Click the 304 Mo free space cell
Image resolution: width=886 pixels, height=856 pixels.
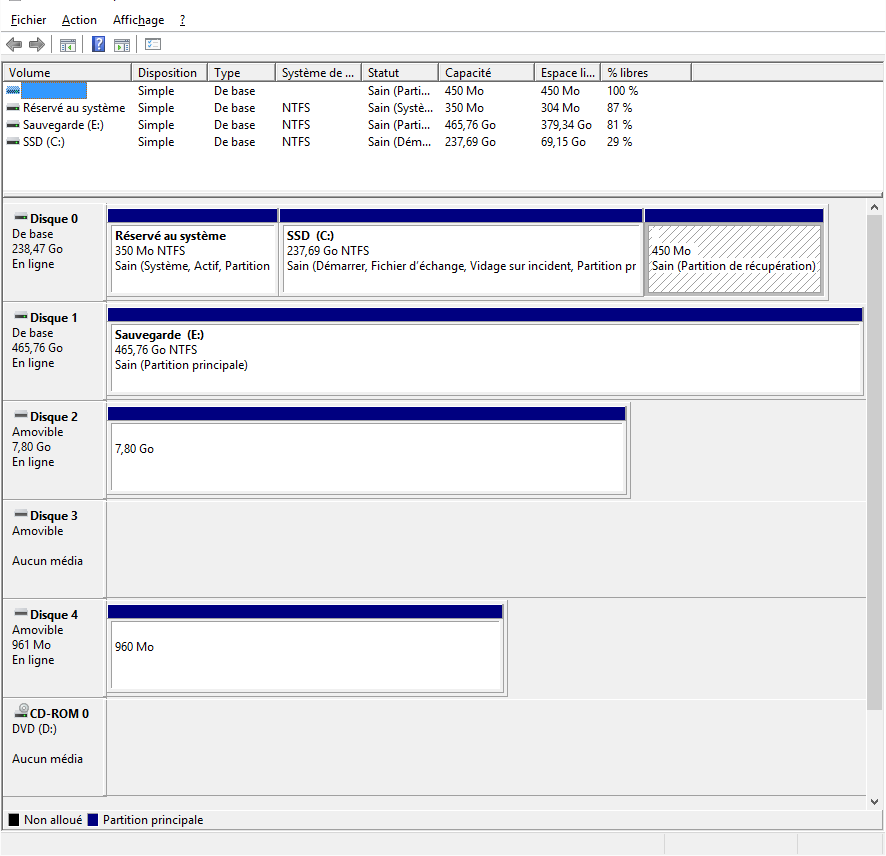tap(560, 108)
